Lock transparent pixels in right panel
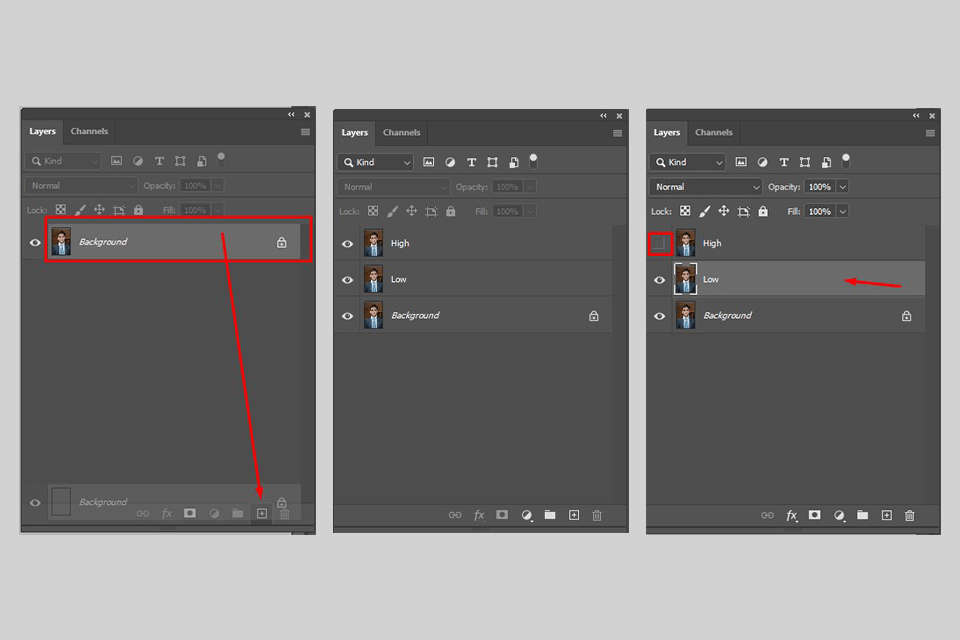 click(x=685, y=211)
